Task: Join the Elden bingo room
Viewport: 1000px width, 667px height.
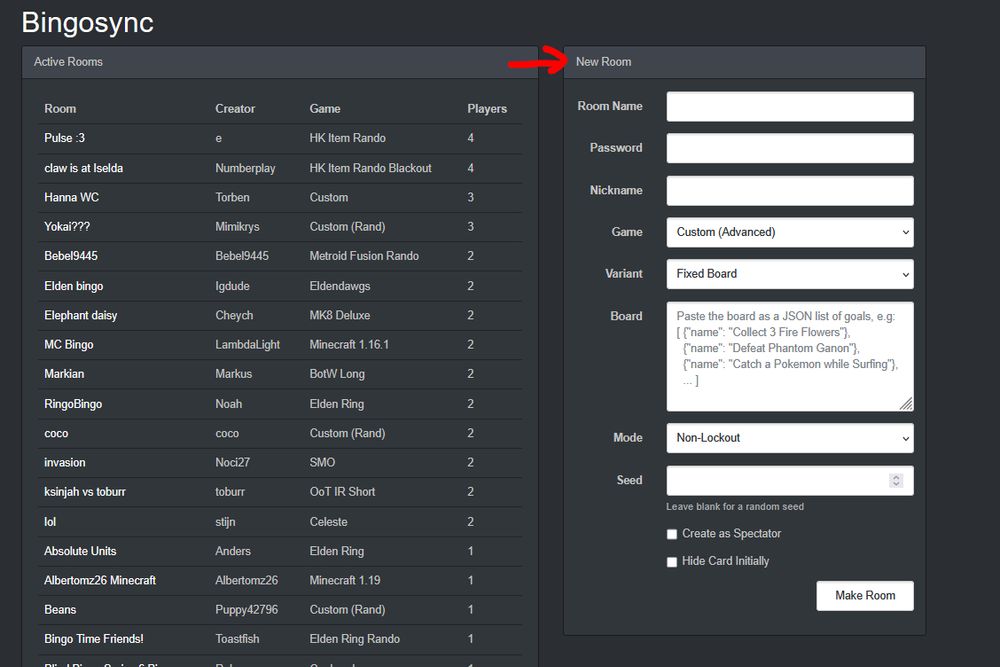Action: pos(72,286)
